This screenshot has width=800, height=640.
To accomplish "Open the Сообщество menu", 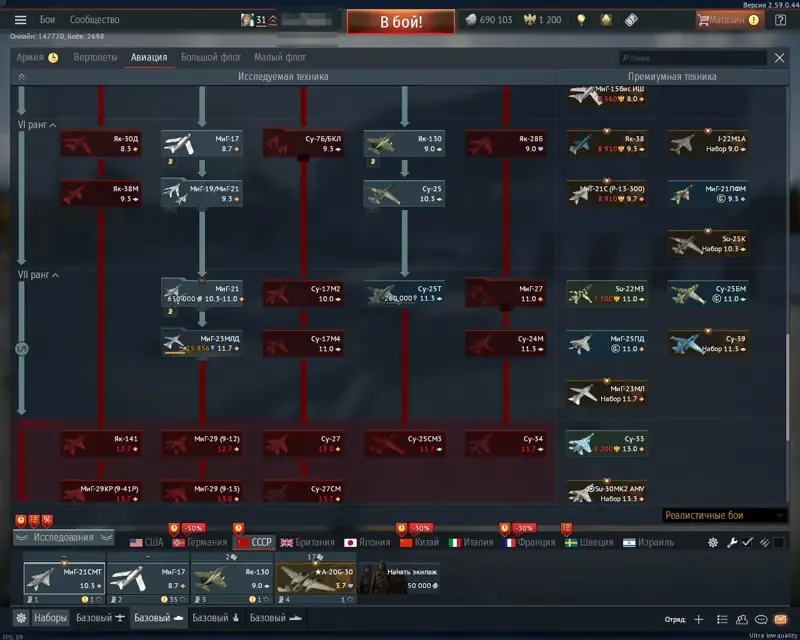I will 94,20.
